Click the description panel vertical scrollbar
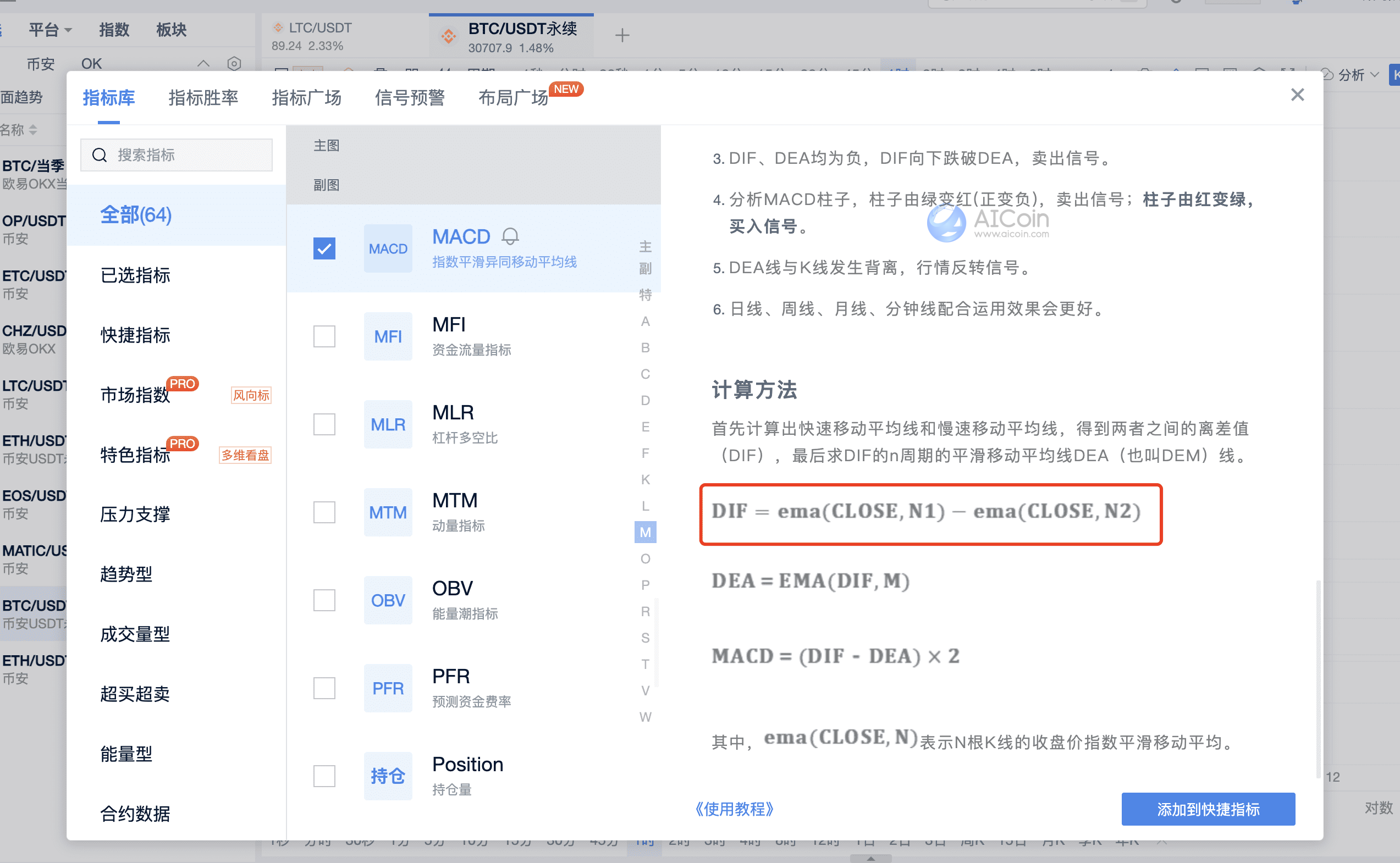The height and width of the screenshot is (863, 1400). [1318, 679]
